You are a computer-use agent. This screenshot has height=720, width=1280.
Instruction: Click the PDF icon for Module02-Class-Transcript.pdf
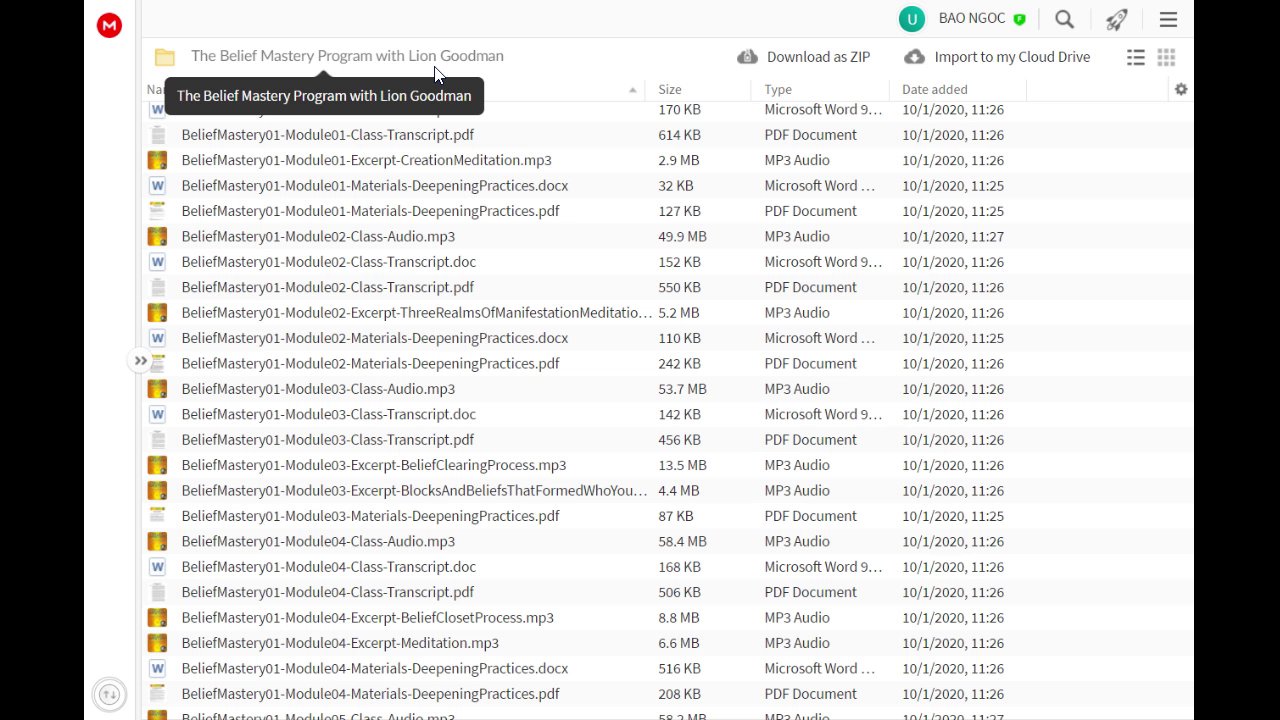pos(157,287)
